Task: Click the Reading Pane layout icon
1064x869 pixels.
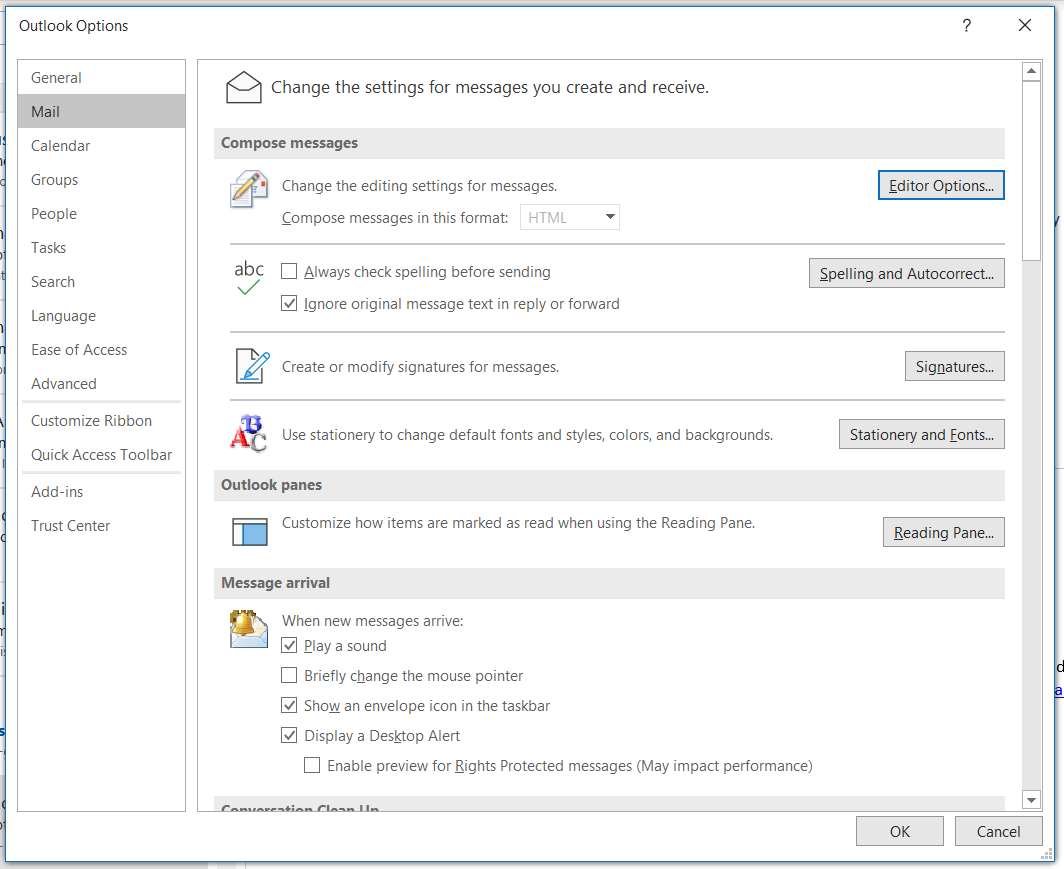Action: [x=250, y=532]
